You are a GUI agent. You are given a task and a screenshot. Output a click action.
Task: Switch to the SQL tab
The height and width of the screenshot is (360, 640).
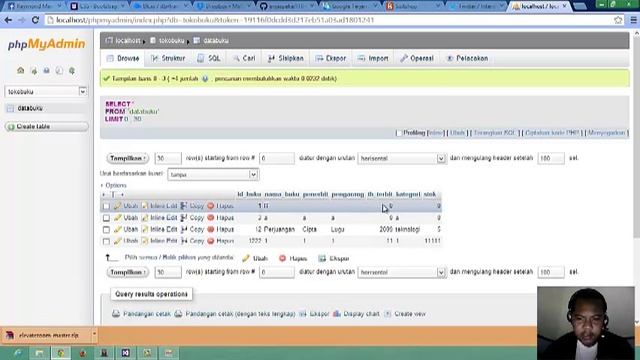[x=209, y=58]
